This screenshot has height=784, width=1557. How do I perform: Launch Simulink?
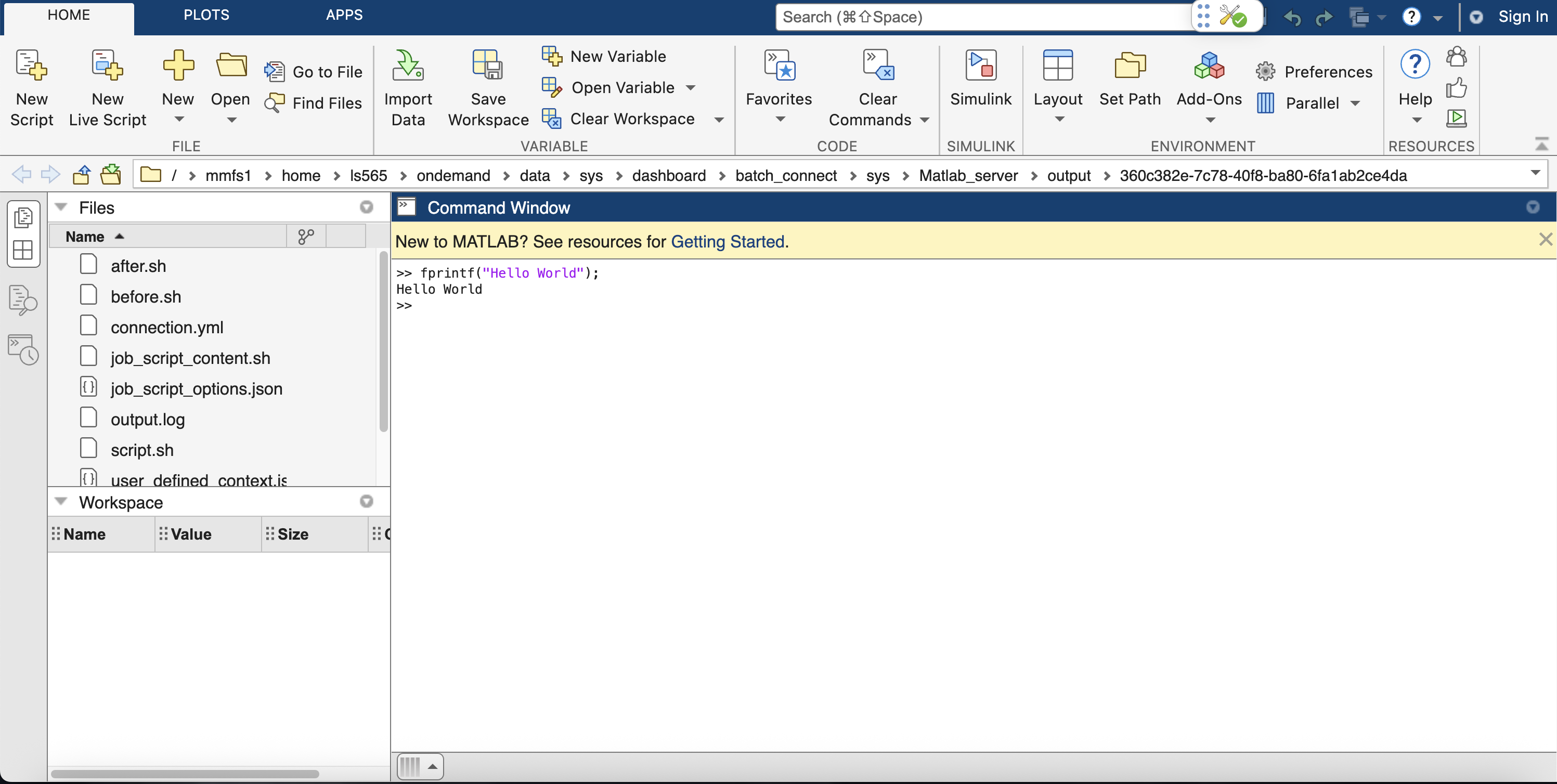click(980, 79)
